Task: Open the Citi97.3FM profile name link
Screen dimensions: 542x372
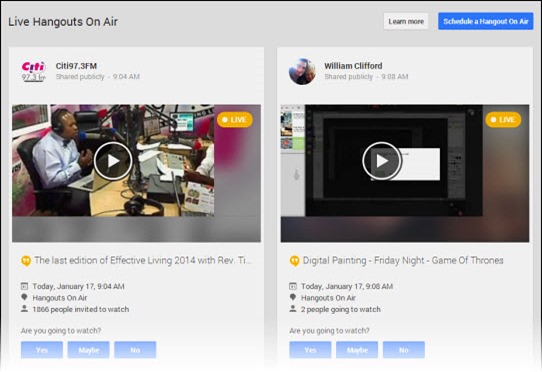Action: click(x=76, y=66)
